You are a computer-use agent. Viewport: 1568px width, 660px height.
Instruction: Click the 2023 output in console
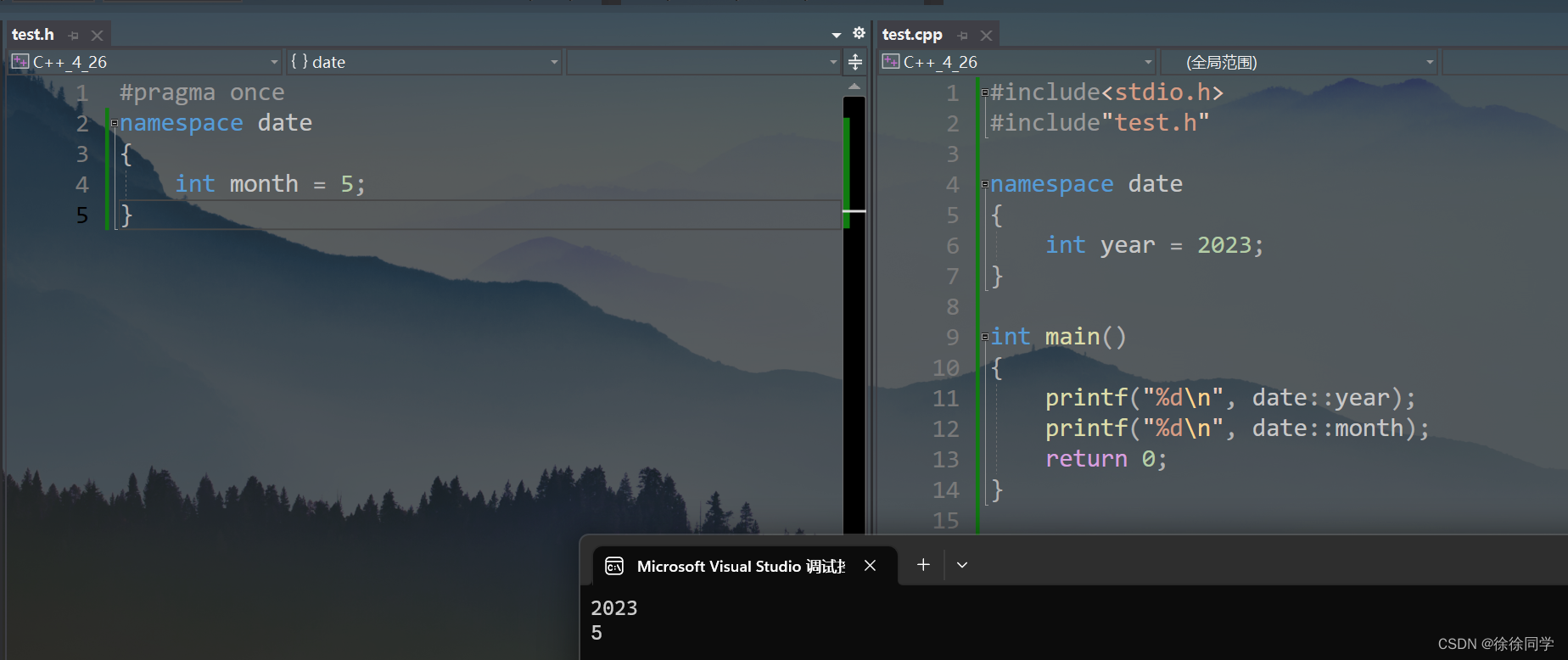click(x=614, y=608)
